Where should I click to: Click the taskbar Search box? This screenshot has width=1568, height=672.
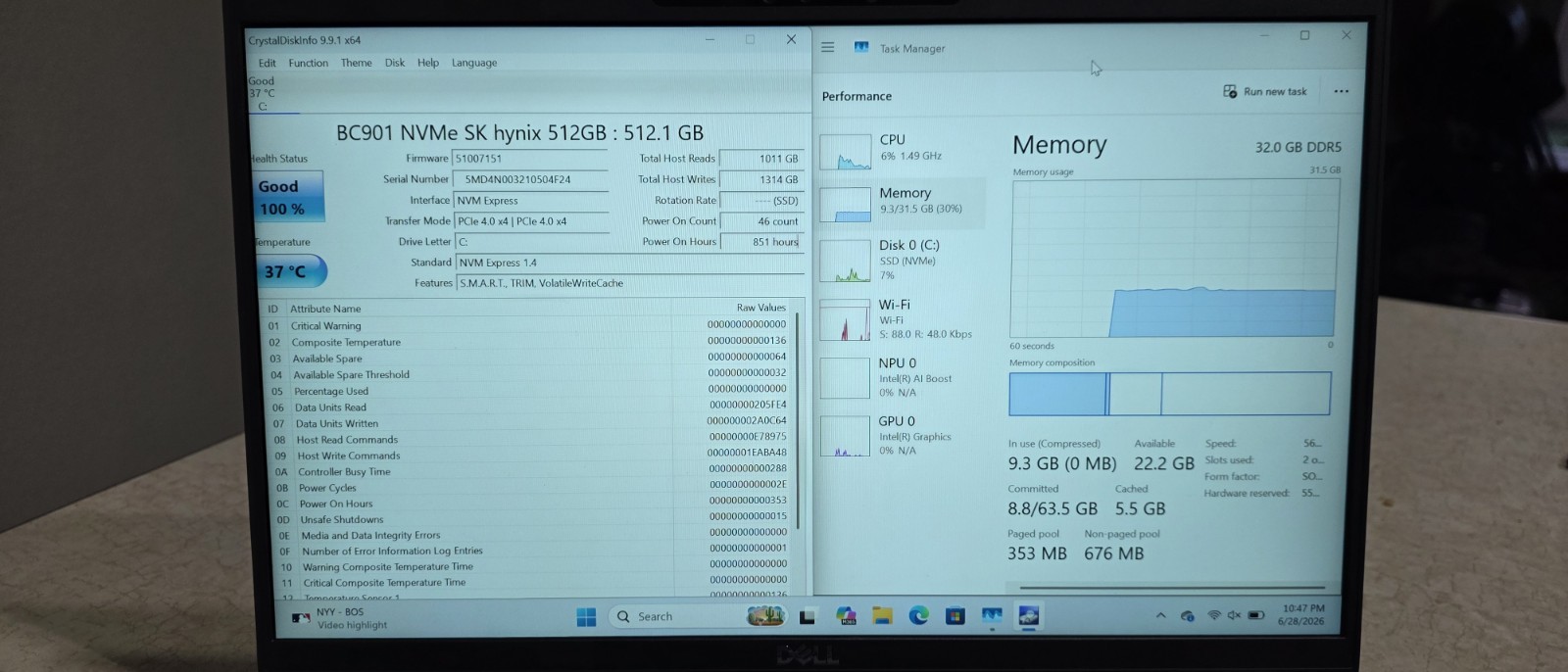[696, 616]
